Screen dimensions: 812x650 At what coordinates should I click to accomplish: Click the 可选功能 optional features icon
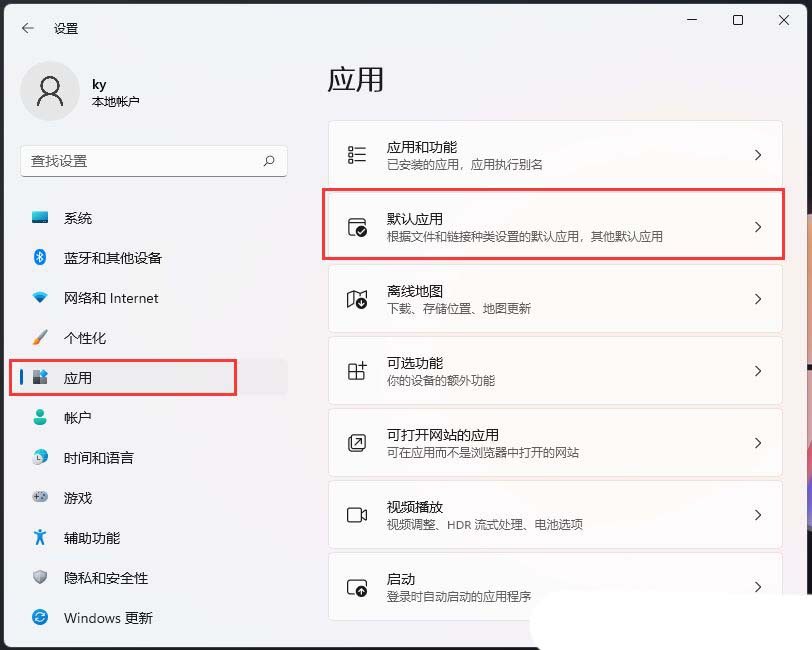(357, 371)
